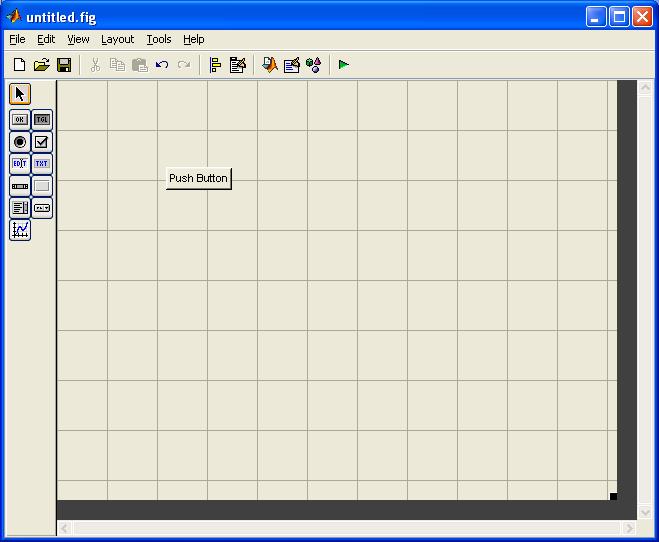Screen dimensions: 659x542
Task: Open the Layout menu
Action: tap(117, 39)
